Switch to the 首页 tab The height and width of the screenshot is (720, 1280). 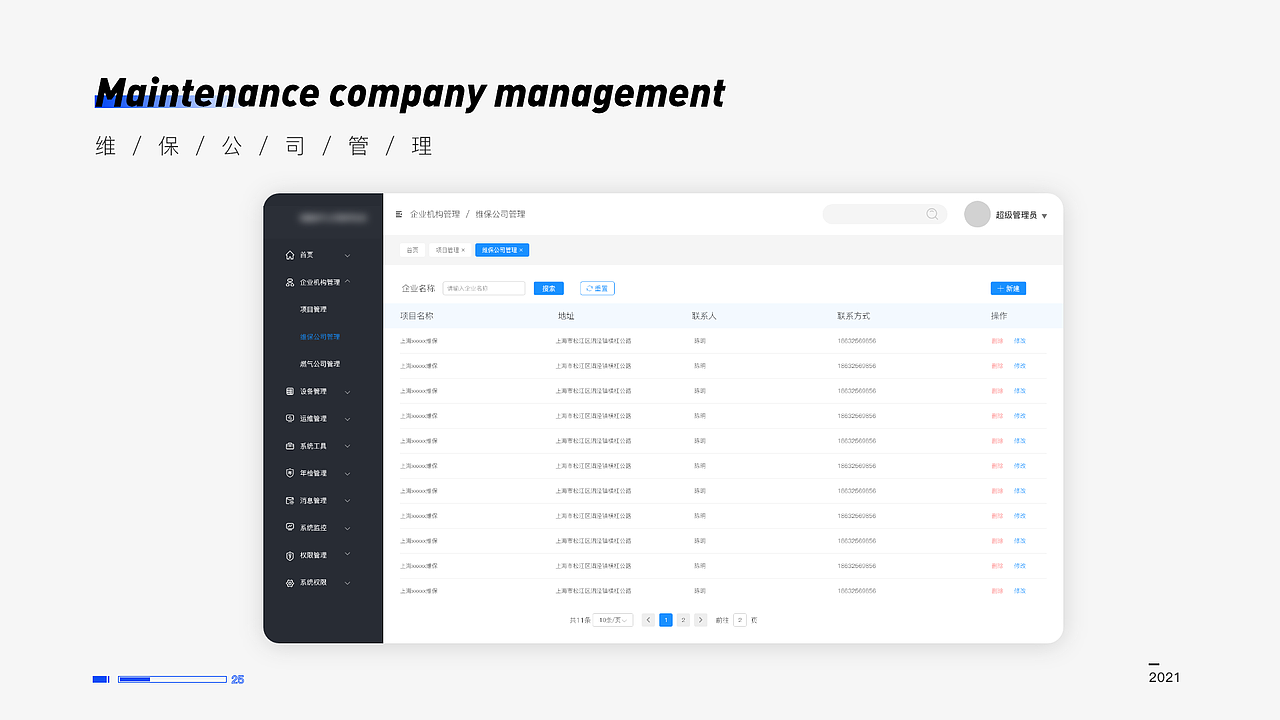412,250
